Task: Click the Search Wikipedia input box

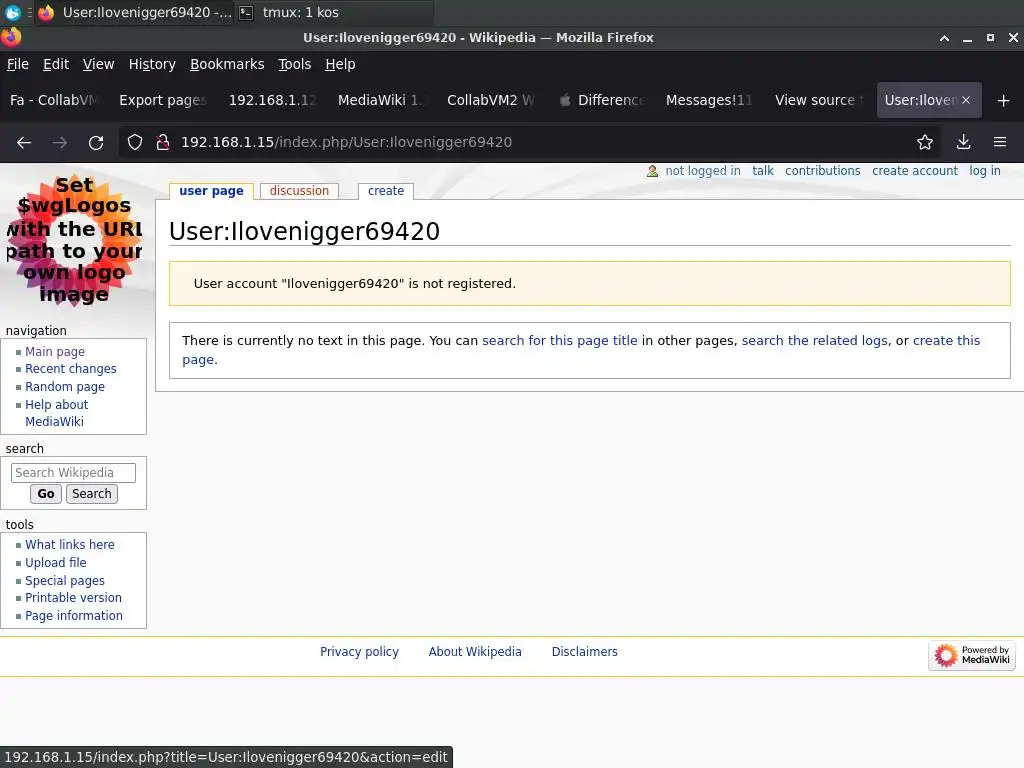Action: pyautogui.click(x=73, y=473)
